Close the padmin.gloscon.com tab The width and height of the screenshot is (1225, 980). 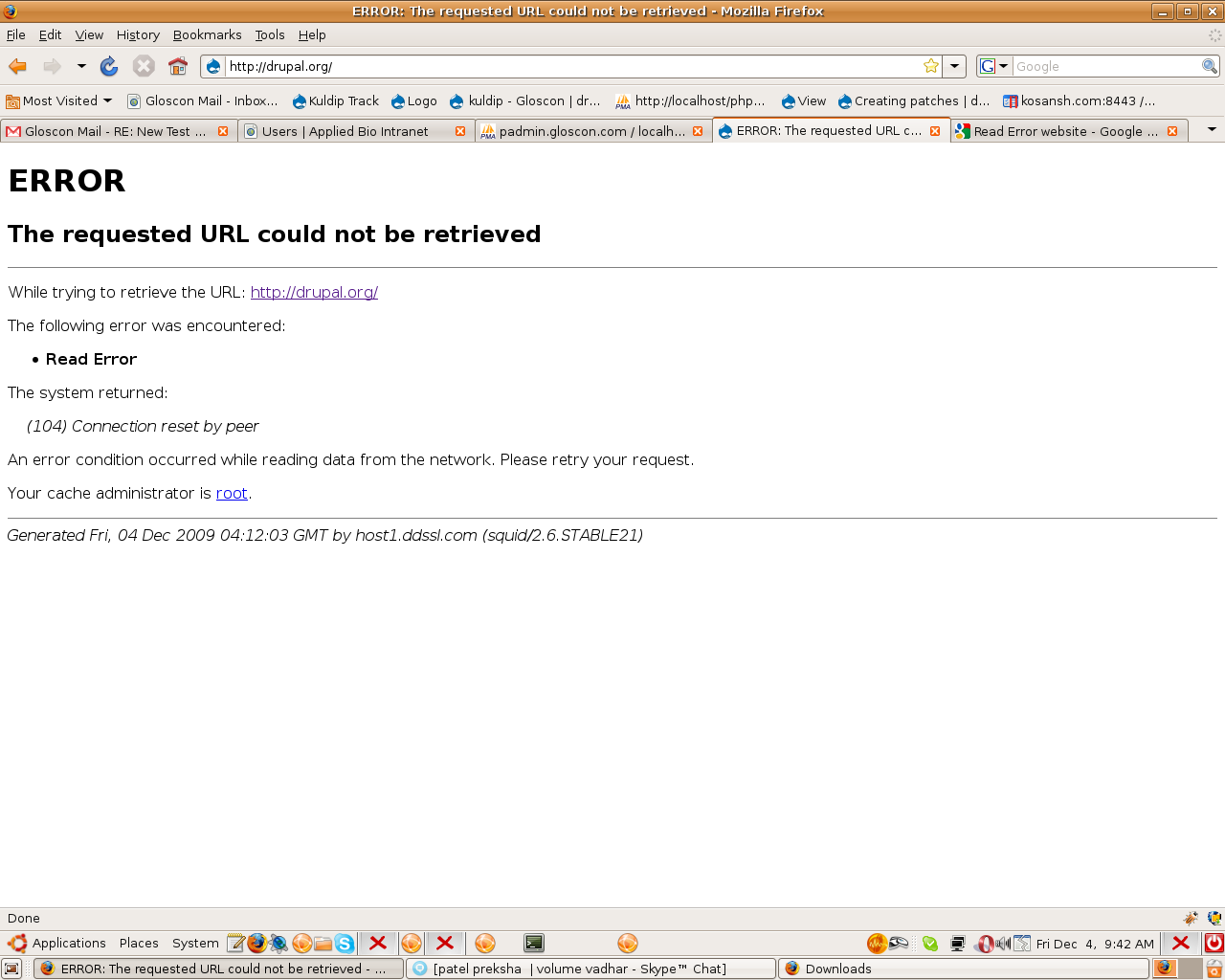click(x=698, y=131)
